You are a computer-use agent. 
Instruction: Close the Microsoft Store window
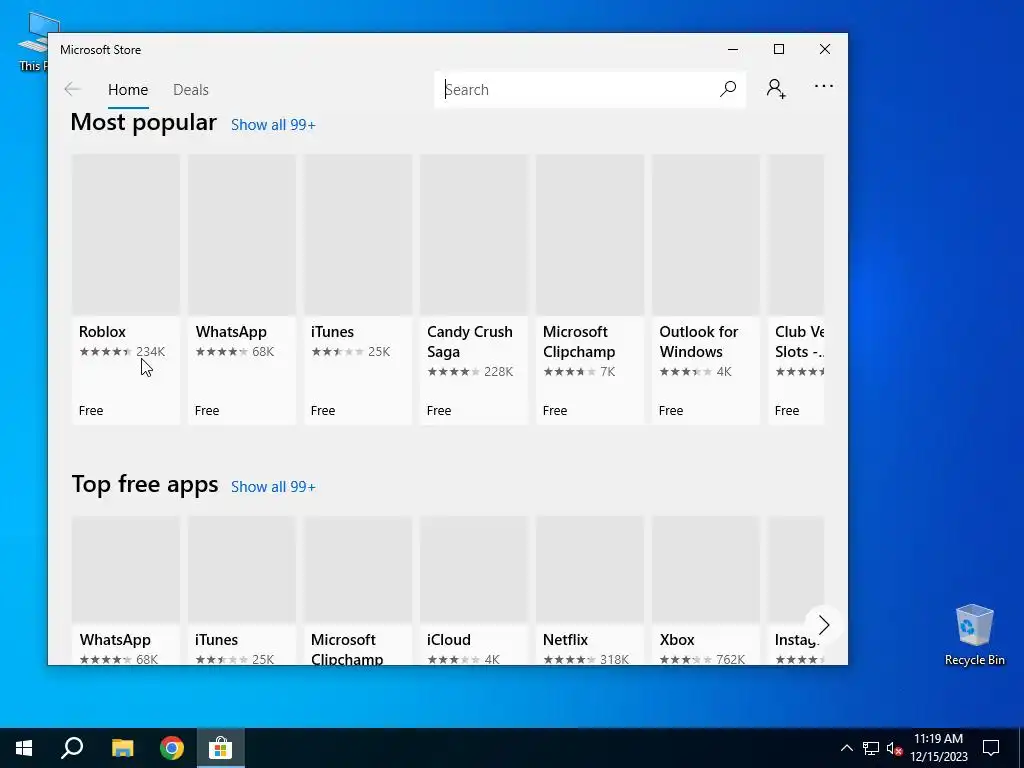825,50
